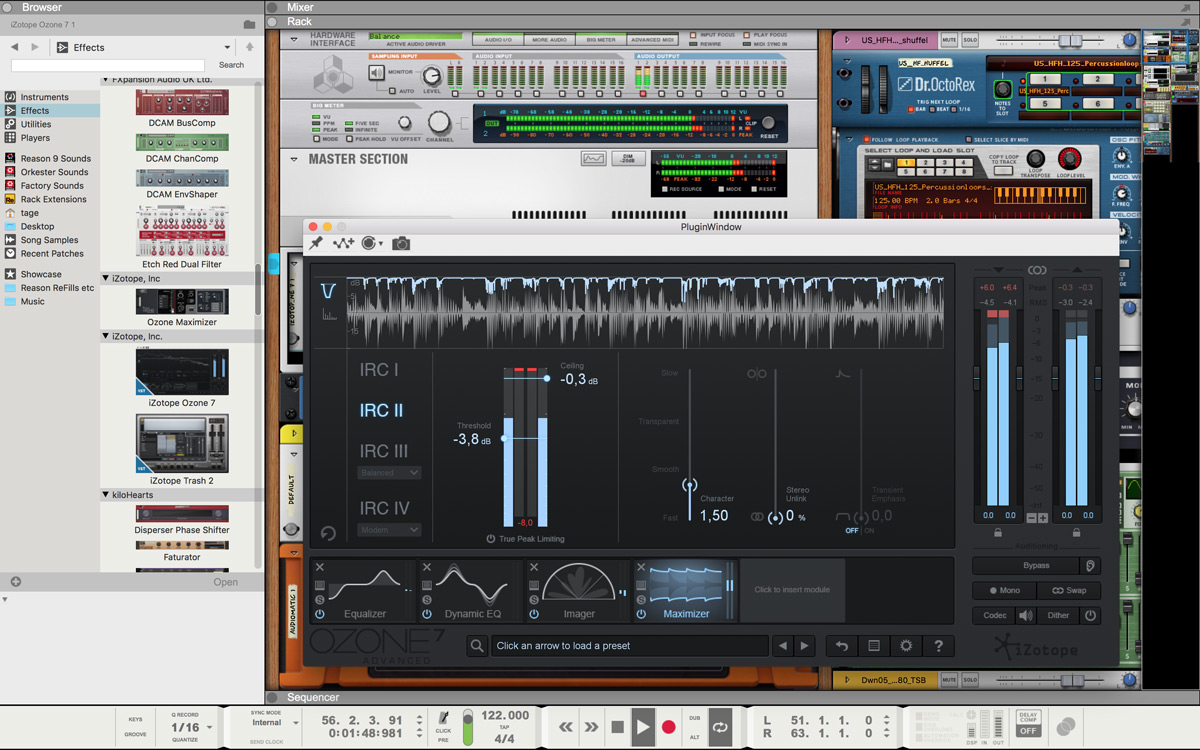Adjust the Threshold slider handle
Screen dimensions: 1200x750
(504, 438)
